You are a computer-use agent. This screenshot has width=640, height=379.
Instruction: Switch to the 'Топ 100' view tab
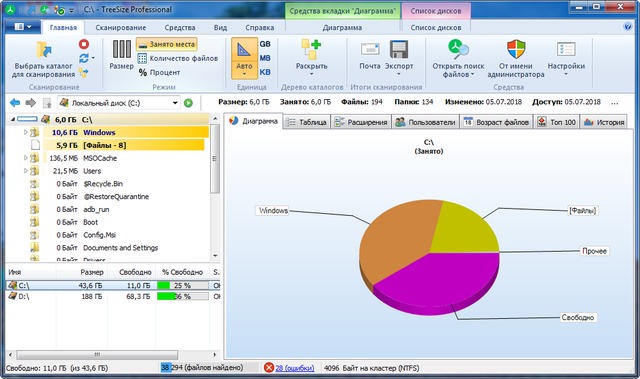pos(556,122)
